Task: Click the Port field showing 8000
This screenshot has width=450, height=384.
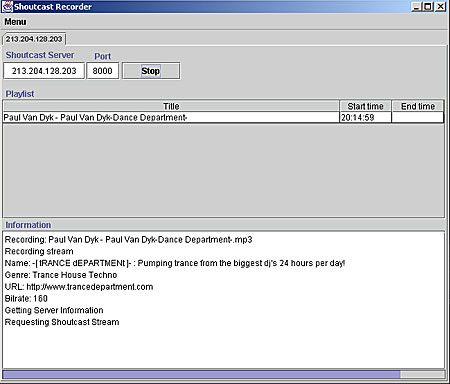Action: tap(103, 71)
